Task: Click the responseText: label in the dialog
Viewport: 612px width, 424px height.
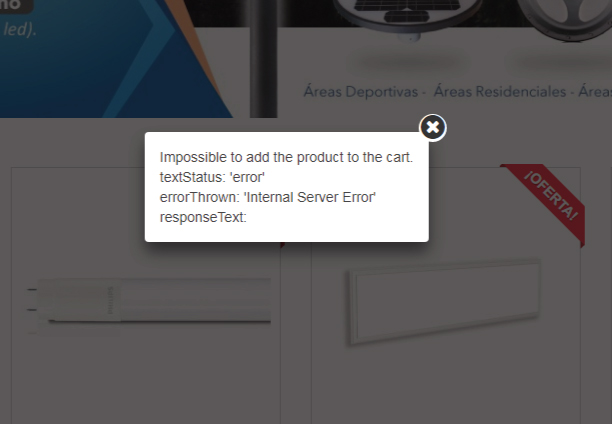Action: point(203,217)
